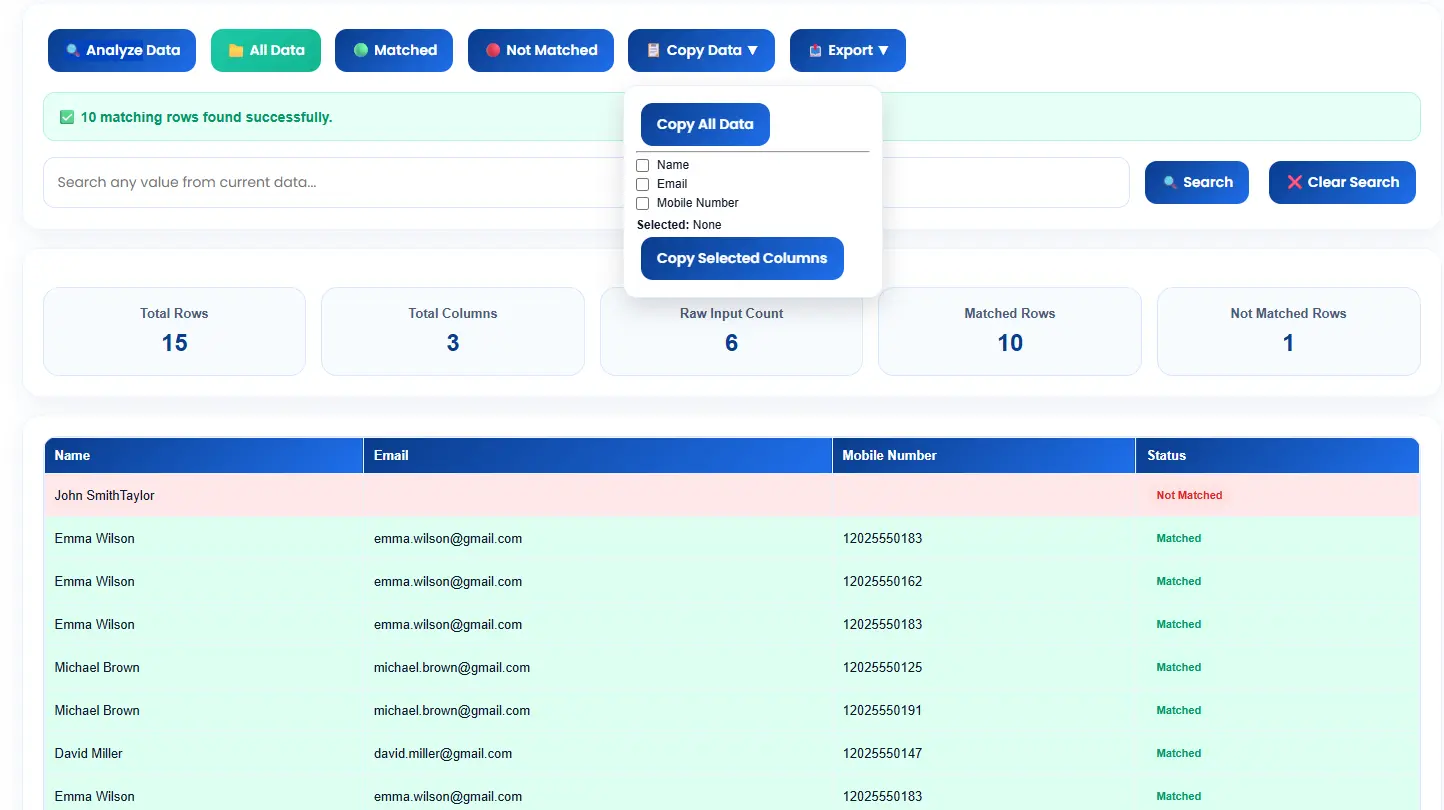
Task: Click the Name column header
Action: [204, 455]
